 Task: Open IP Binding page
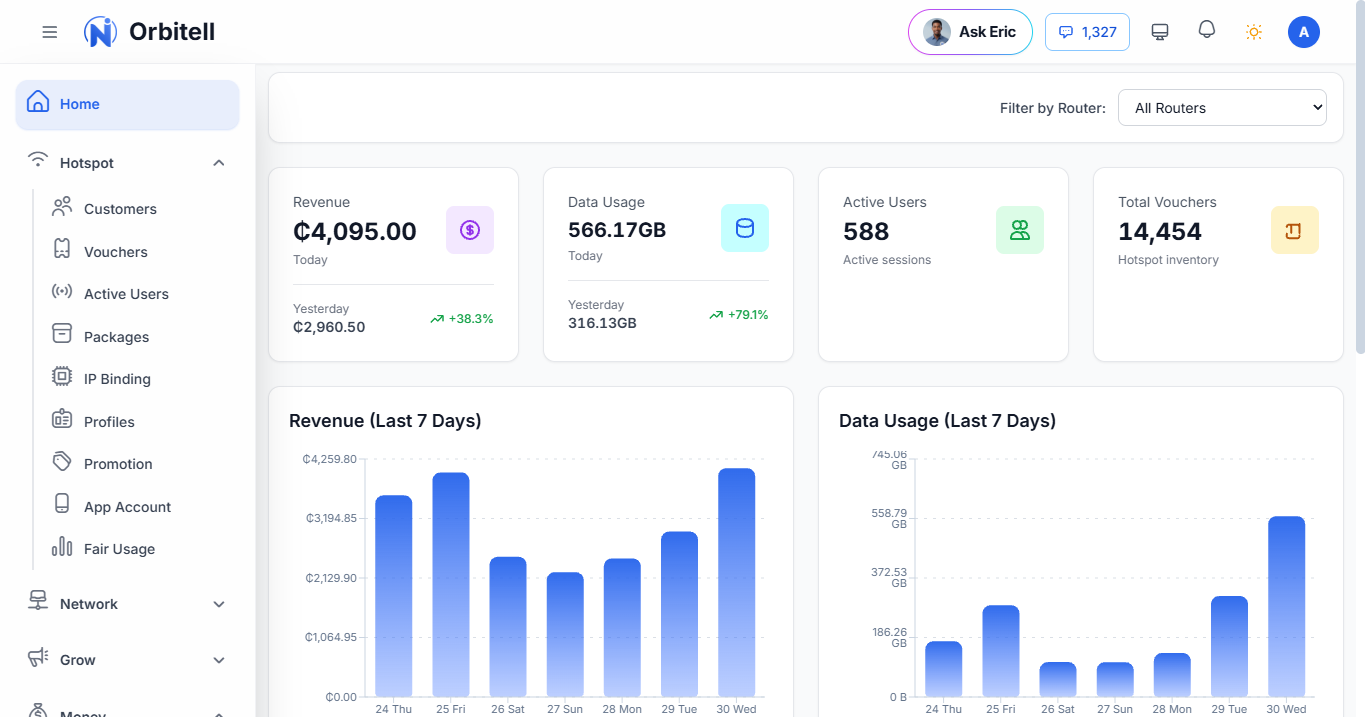click(x=117, y=379)
